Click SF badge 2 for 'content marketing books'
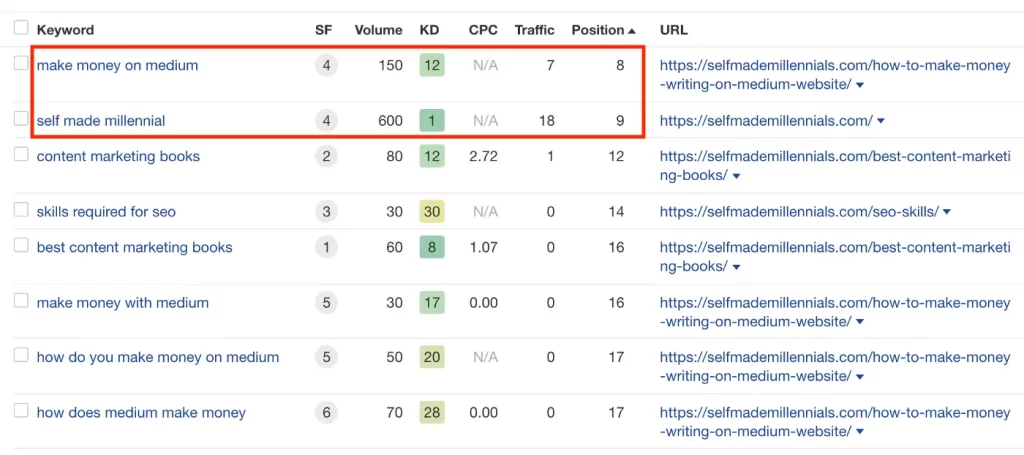Viewport: 1024px width, 455px height. click(325, 157)
